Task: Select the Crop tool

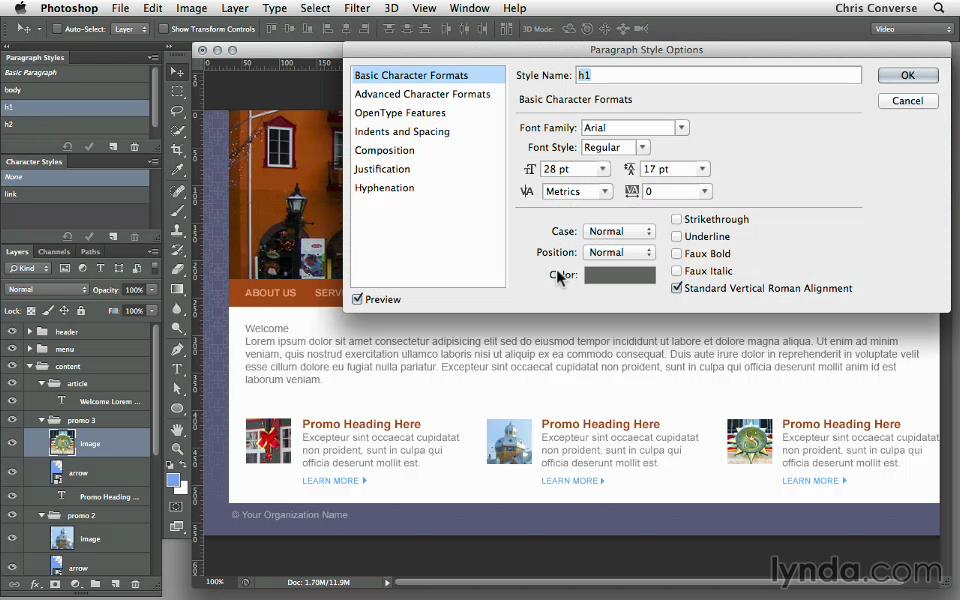Action: coord(177,150)
